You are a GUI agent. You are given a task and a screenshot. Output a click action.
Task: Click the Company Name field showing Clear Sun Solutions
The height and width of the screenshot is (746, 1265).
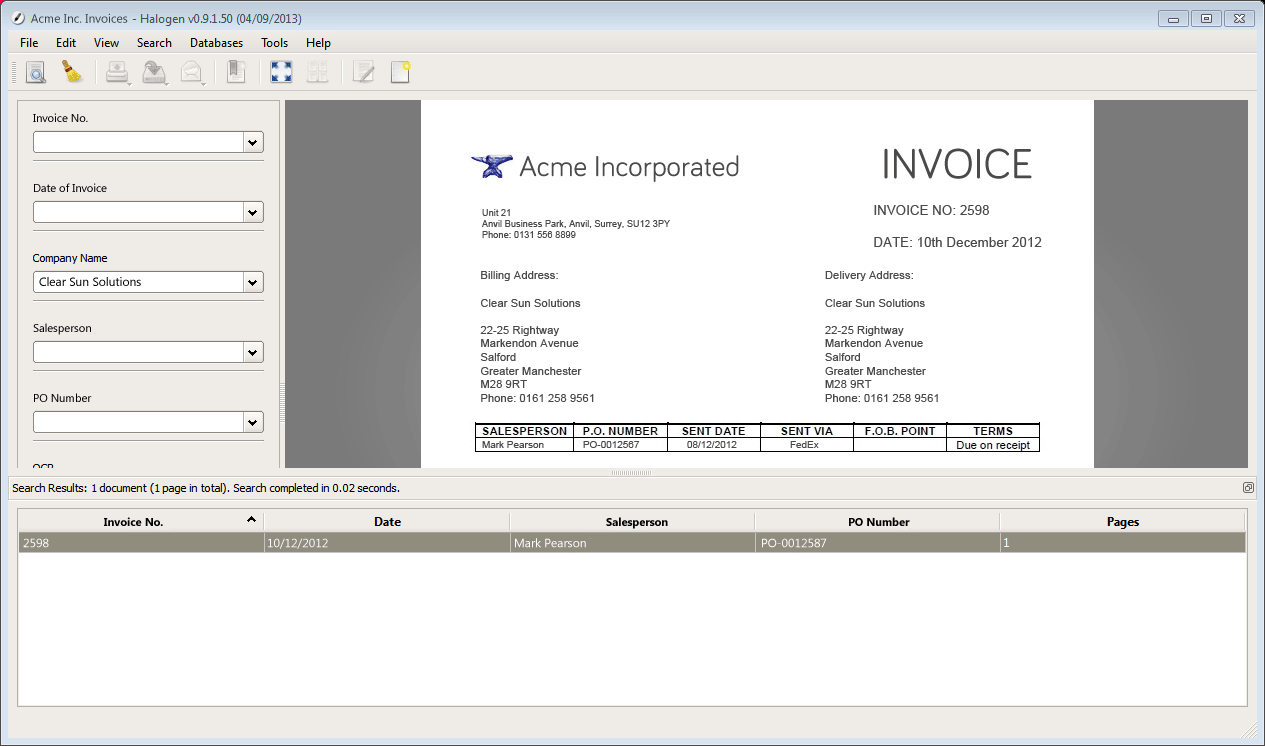[138, 282]
